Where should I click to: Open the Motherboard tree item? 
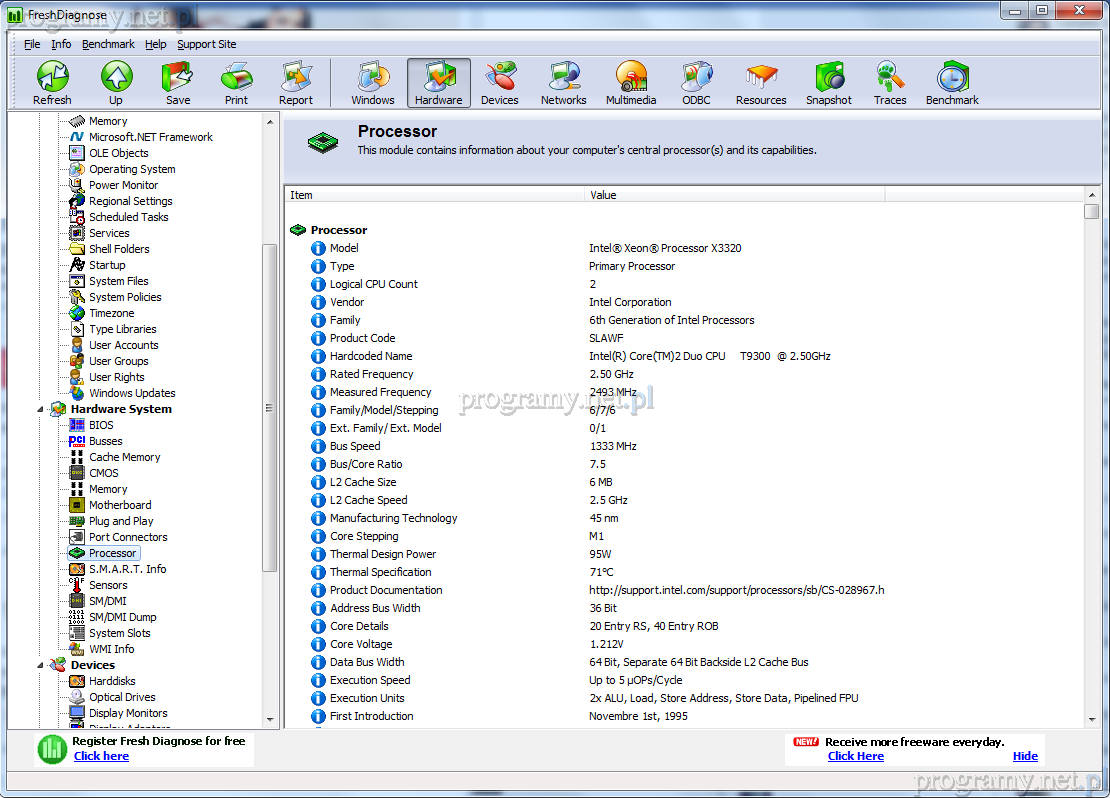click(120, 505)
